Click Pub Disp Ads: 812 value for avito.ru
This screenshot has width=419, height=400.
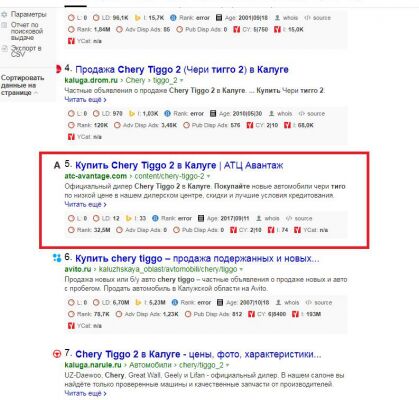coord(237,314)
